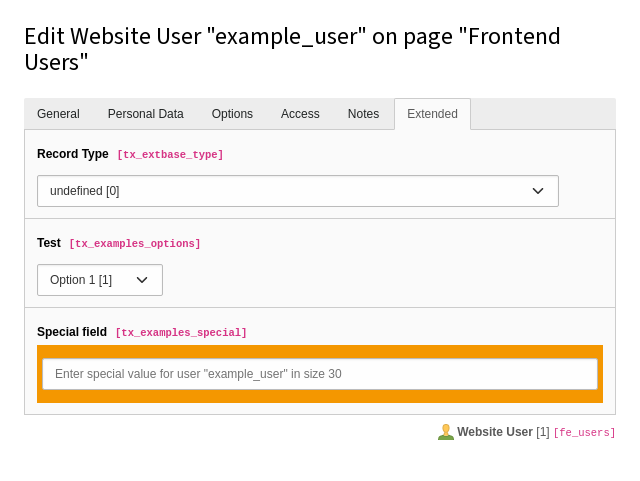Click the Website User avatar icon
Viewport: 640px width, 481px height.
[446, 432]
